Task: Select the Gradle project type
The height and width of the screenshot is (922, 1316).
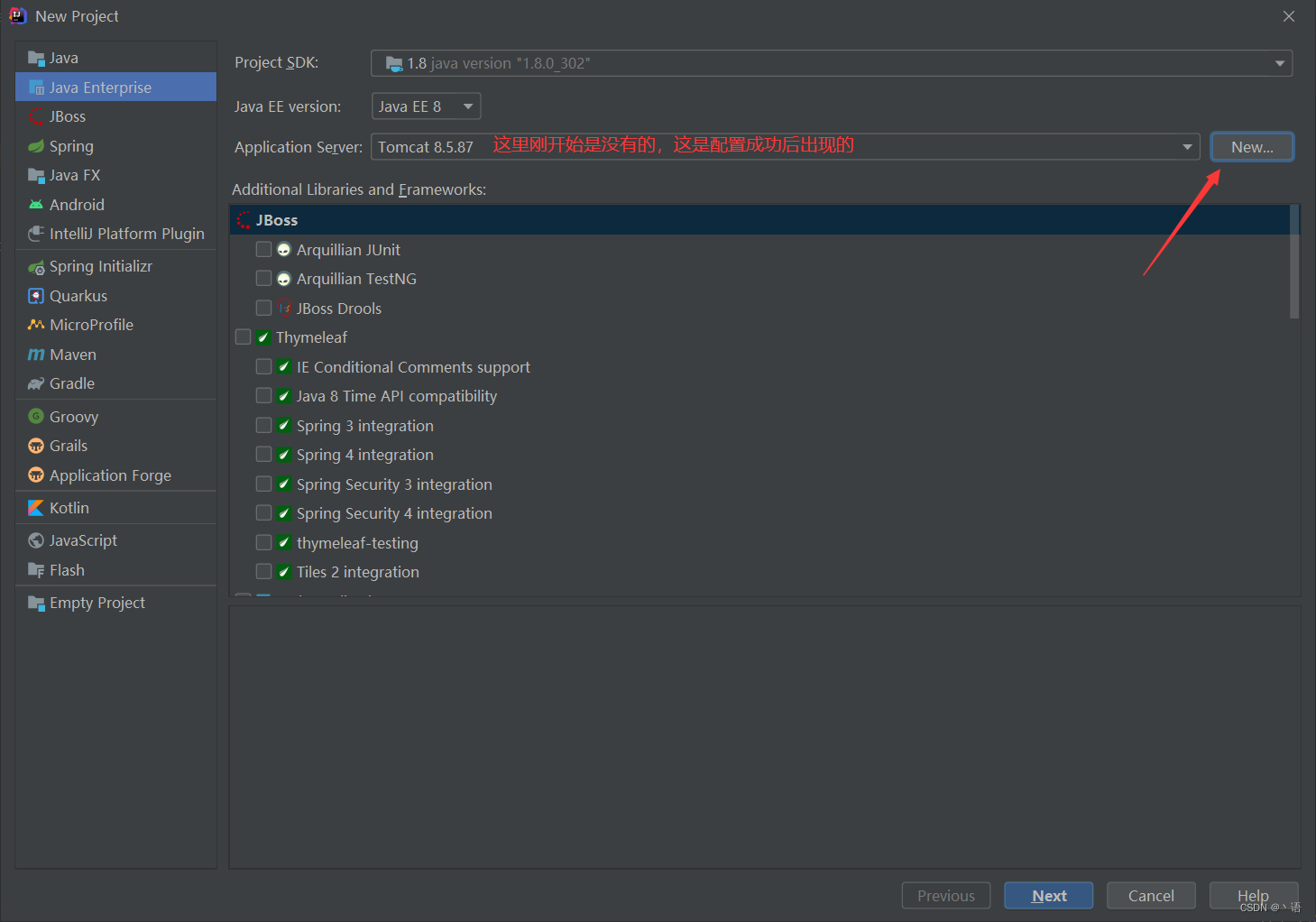Action: (70, 383)
